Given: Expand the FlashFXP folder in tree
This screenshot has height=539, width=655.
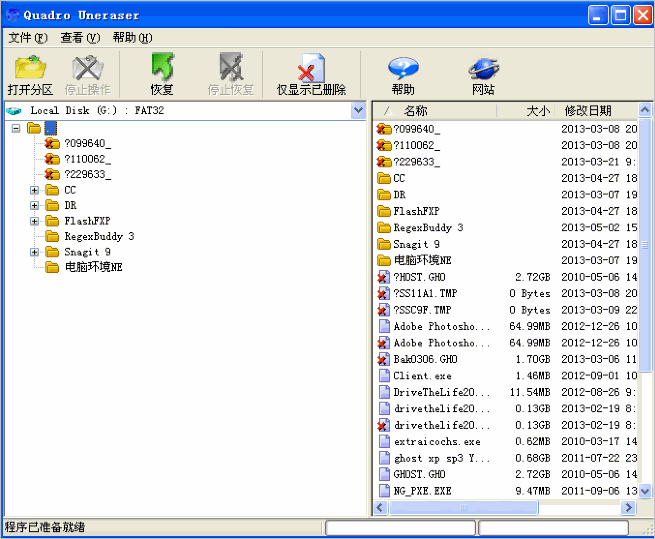Looking at the screenshot, I should click(35, 221).
